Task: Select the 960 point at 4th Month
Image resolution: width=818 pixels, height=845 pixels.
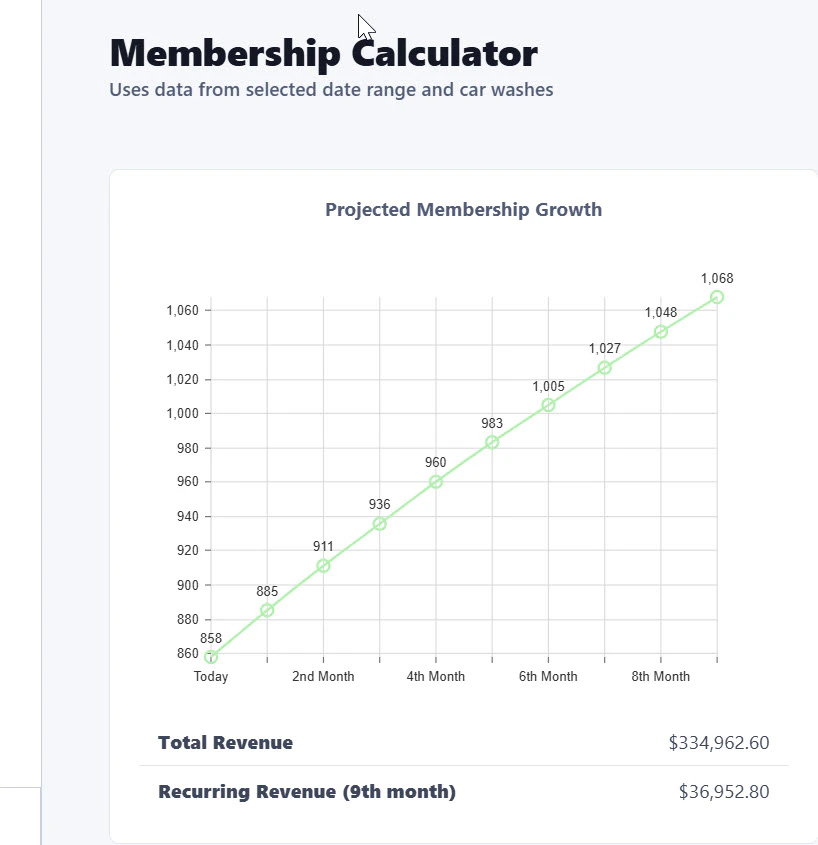Action: 436,482
